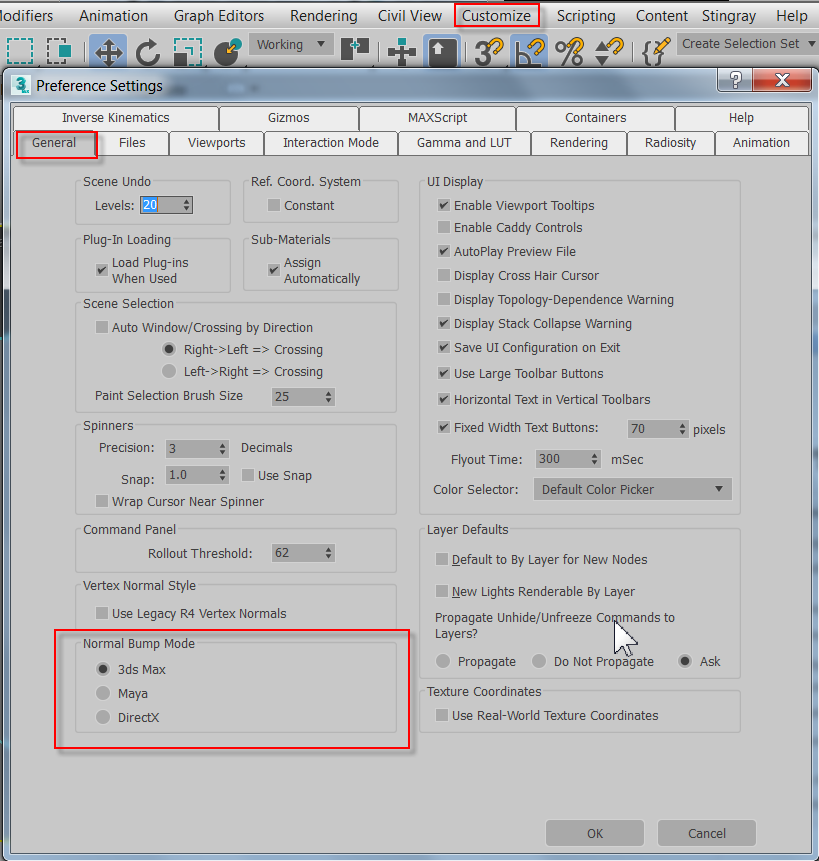Screen dimensions: 819x861
Task: Open the Color Selector dropdown
Action: click(x=632, y=489)
